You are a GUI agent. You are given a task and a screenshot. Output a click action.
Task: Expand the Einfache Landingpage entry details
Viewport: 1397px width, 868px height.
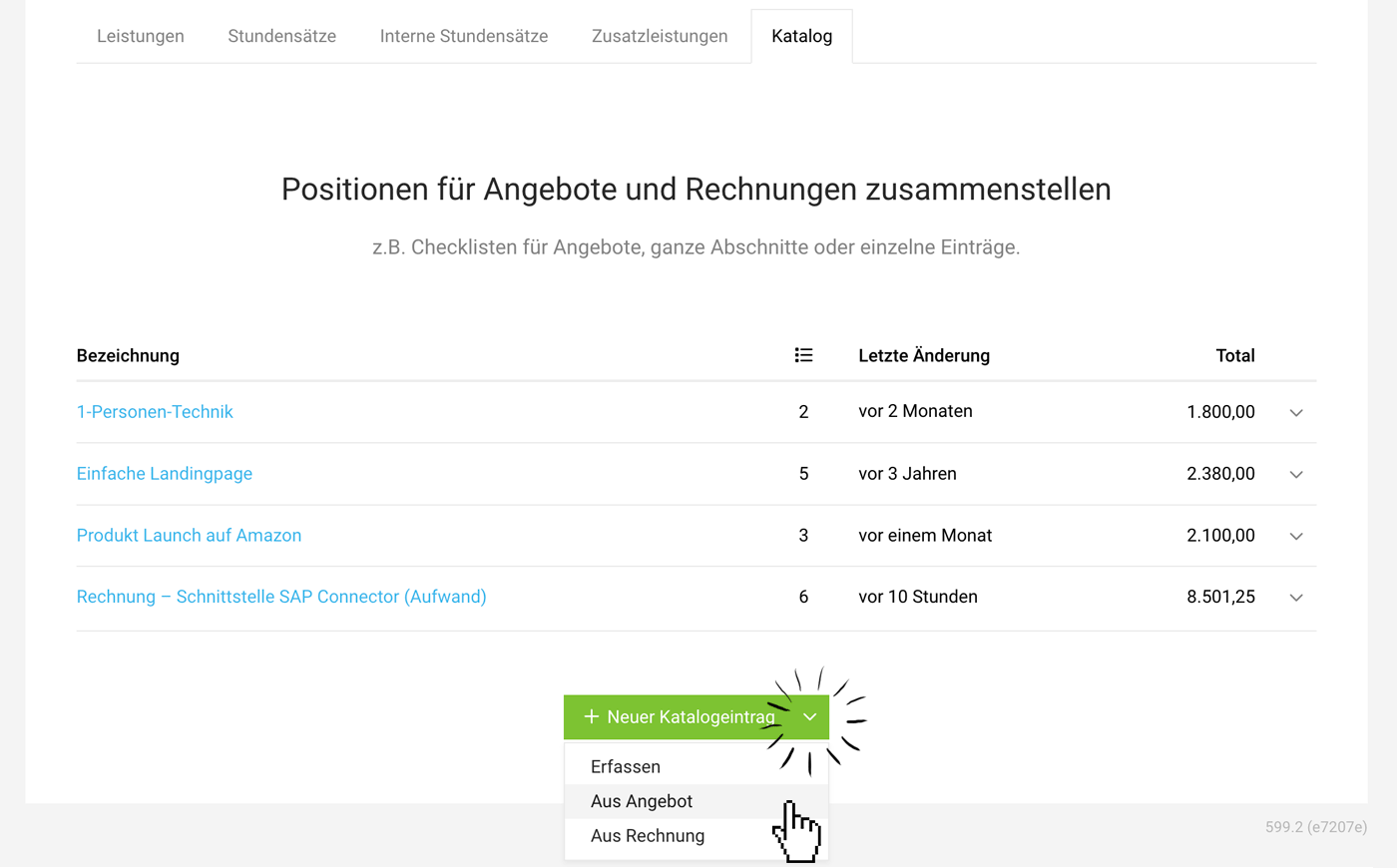coord(1295,474)
